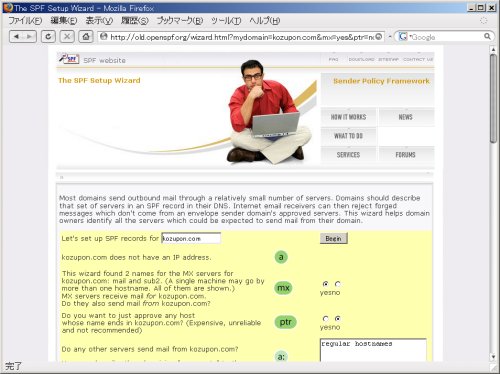500x374 pixels.
Task: Open NEWS navigation button
Action: 405,117
